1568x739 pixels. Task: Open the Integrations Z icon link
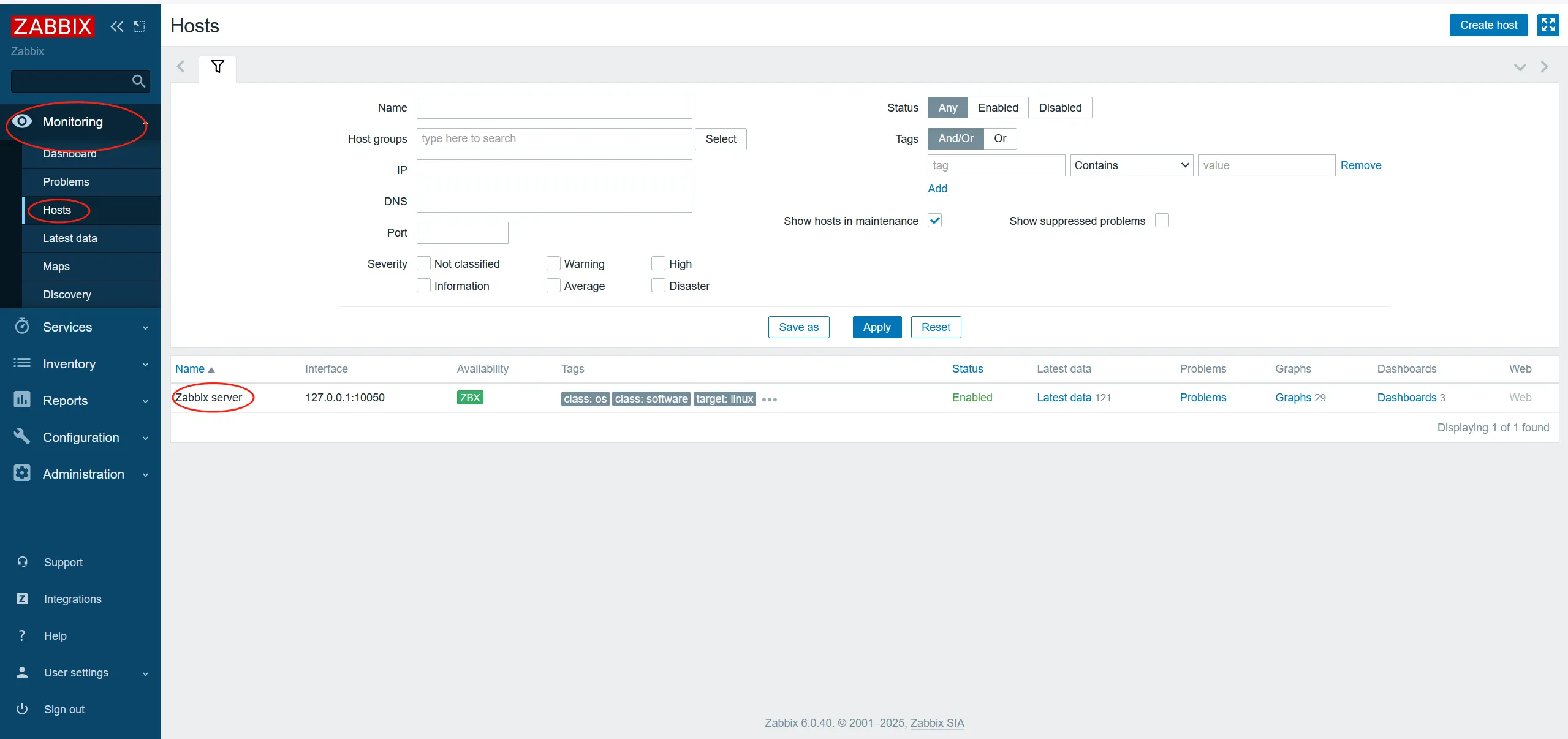click(22, 599)
